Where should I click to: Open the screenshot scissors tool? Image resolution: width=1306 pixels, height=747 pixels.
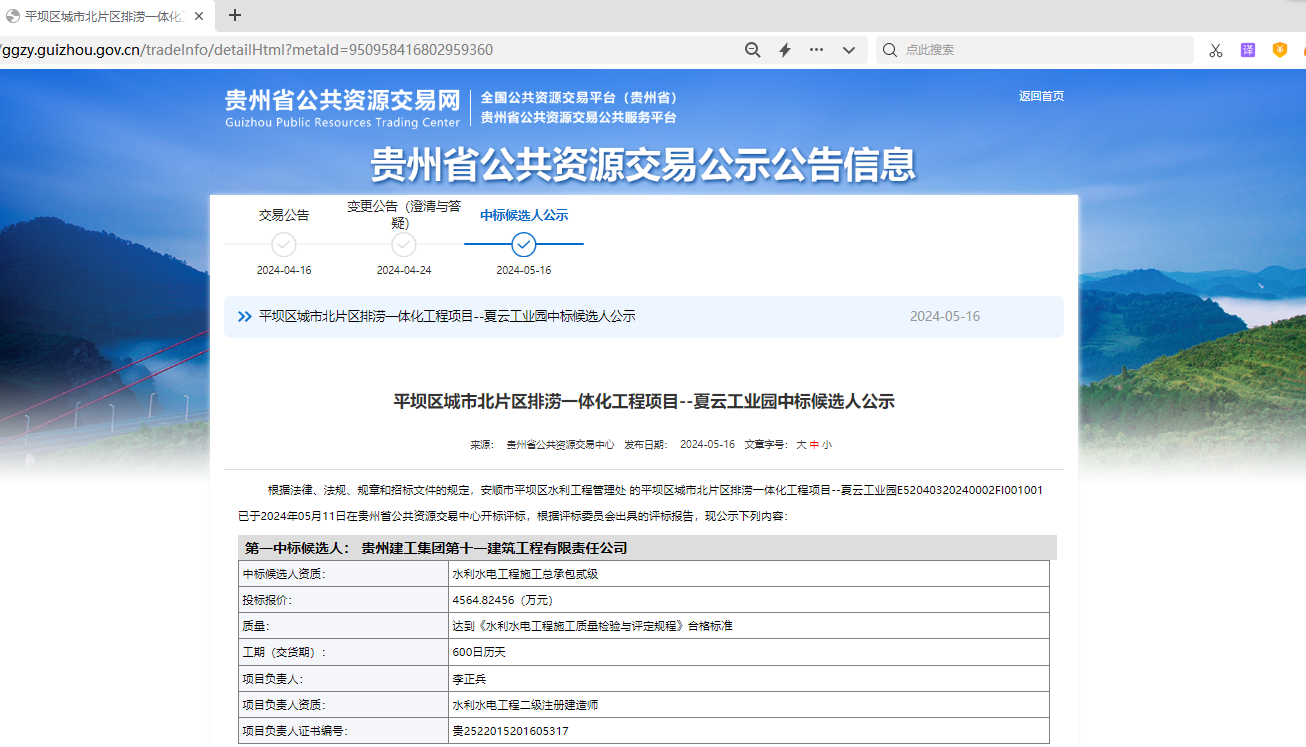point(1215,49)
